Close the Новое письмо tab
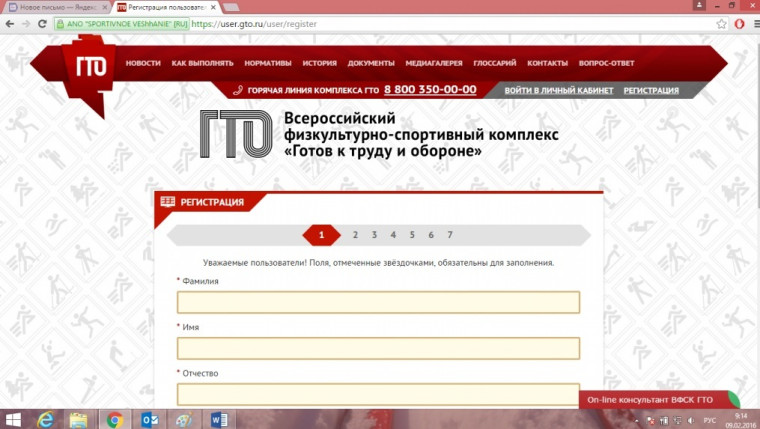The image size is (760, 429). (104, 7)
